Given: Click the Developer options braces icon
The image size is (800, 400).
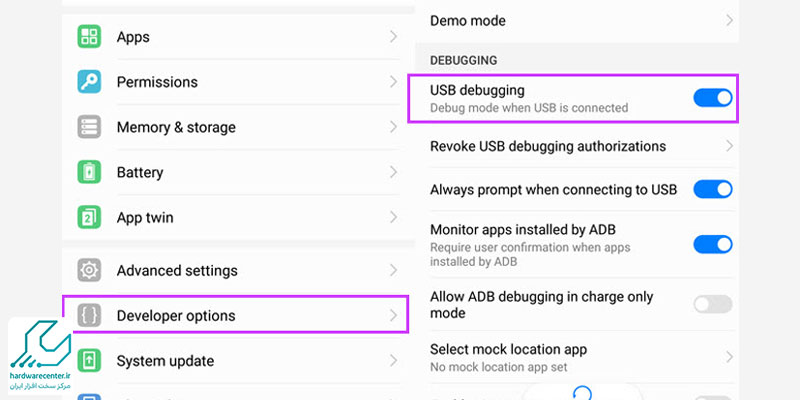Looking at the screenshot, I should 89,315.
